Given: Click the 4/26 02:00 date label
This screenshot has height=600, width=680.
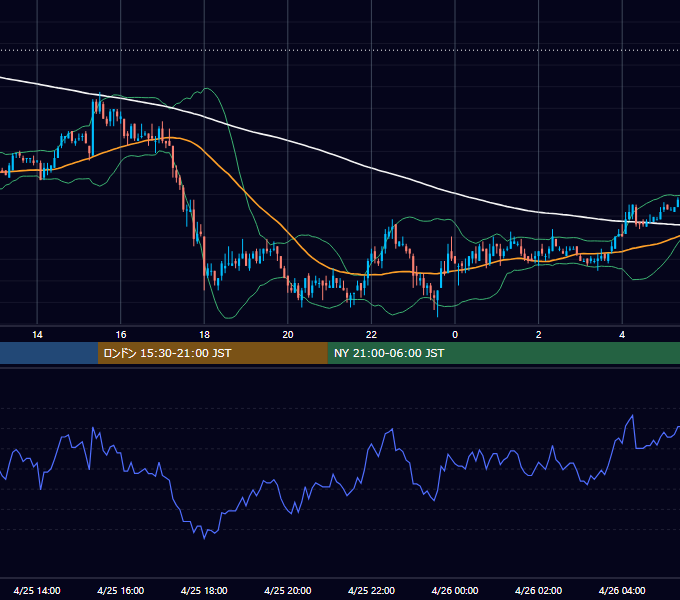Looking at the screenshot, I should (x=538, y=590).
